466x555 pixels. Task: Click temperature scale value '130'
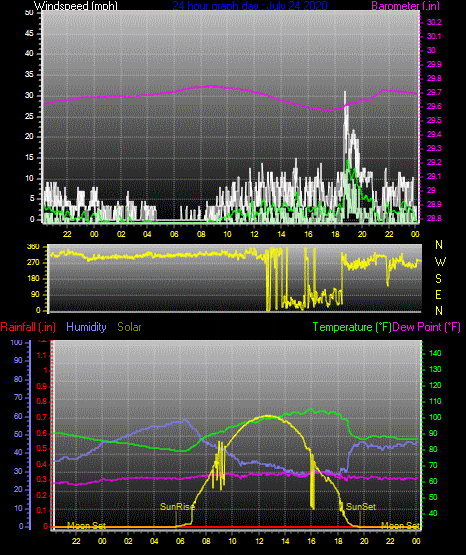435,369
